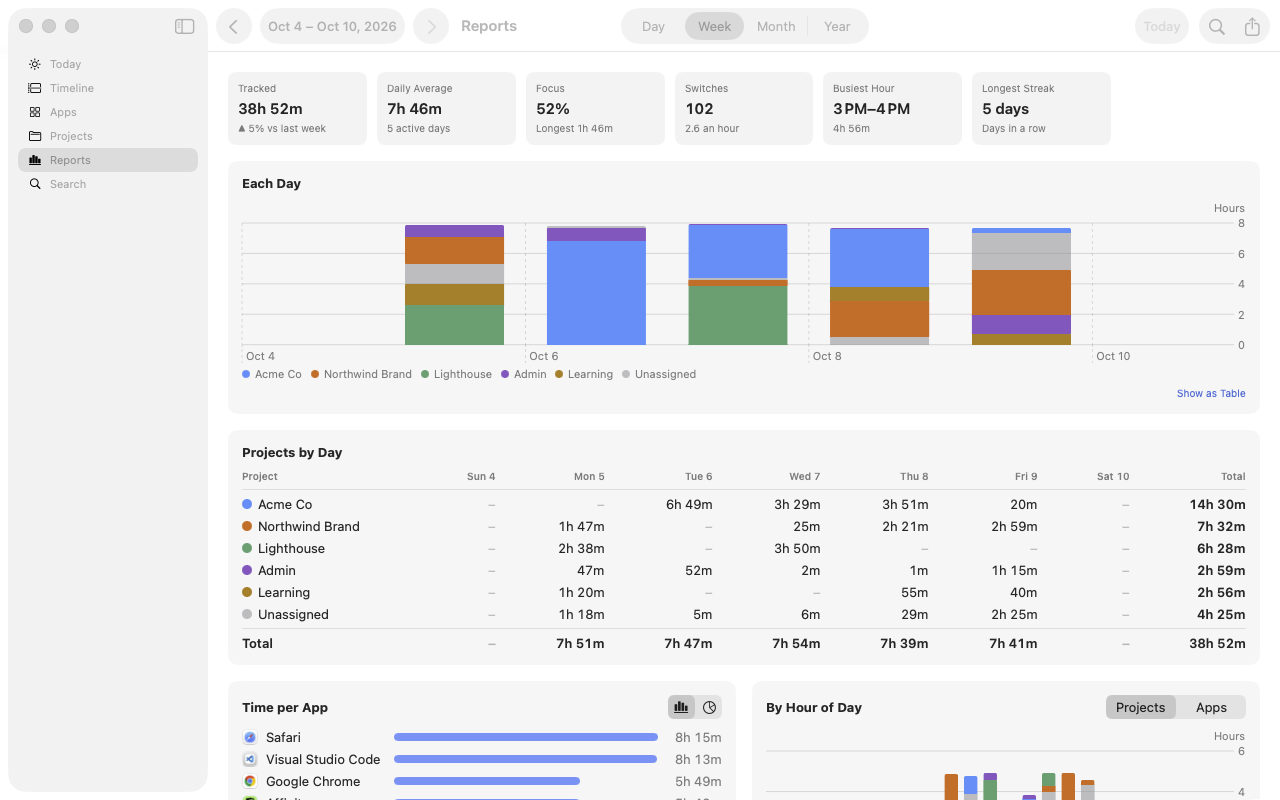
Task: Click the Busiest Hour 3PM–4PM card
Action: (892, 108)
